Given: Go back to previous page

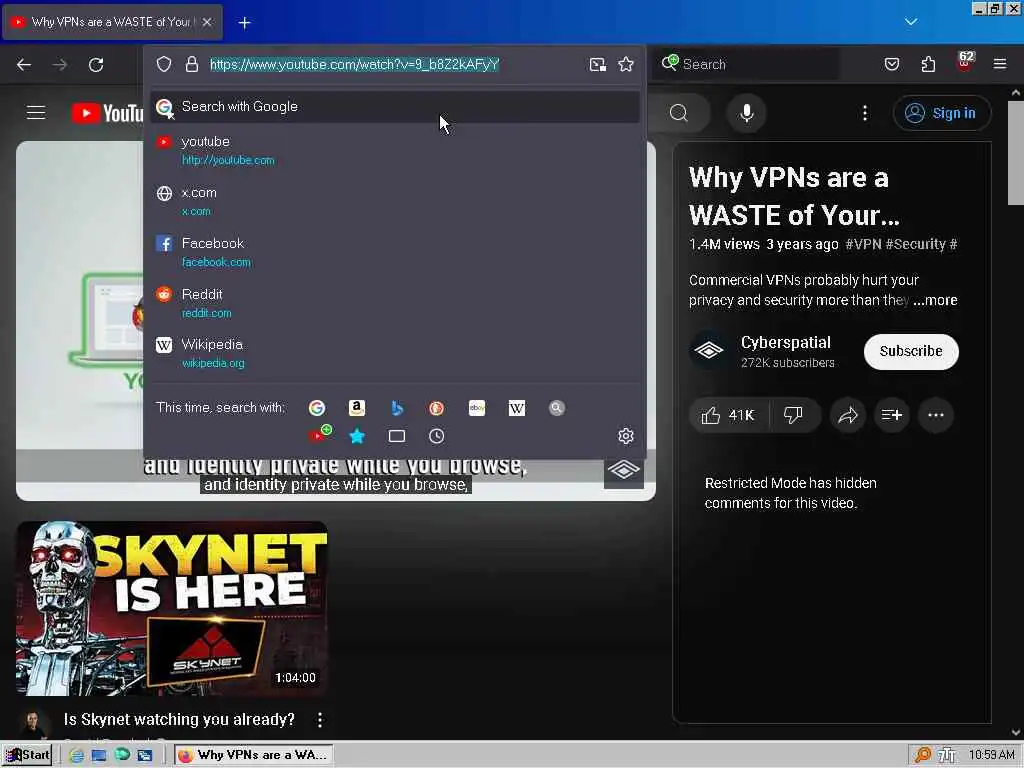Looking at the screenshot, I should point(24,64).
